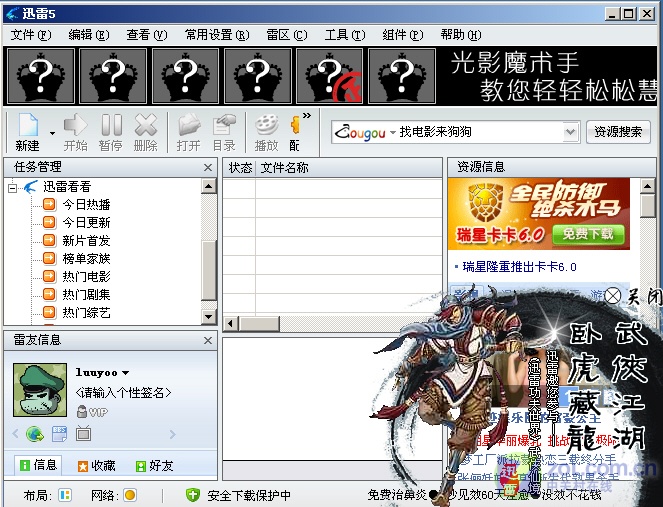This screenshot has width=663, height=507.
Task: Collapse the 迅雷看看 tree node
Action: [x=13, y=187]
